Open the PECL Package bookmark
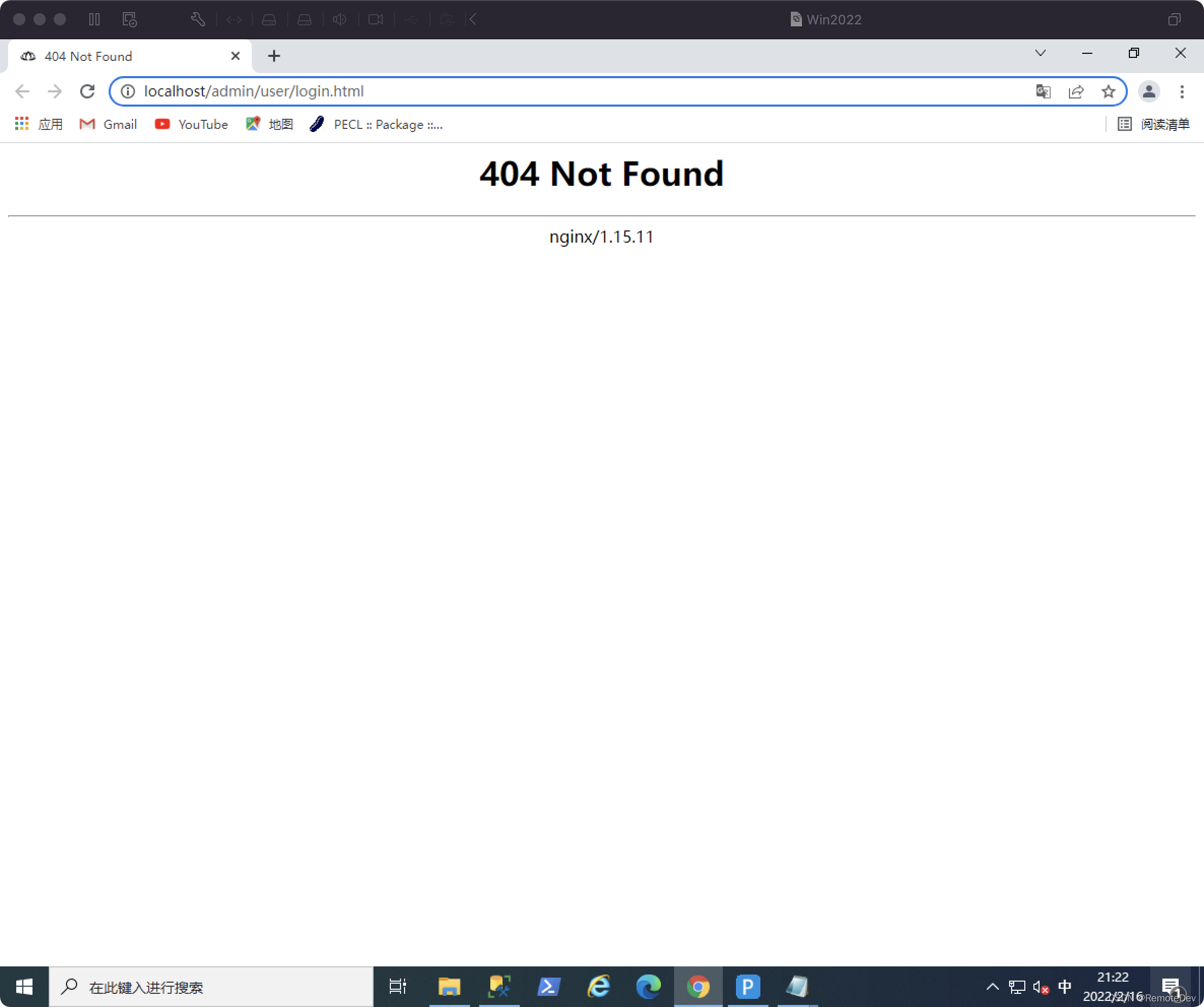1204x1007 pixels. pyautogui.click(x=376, y=124)
